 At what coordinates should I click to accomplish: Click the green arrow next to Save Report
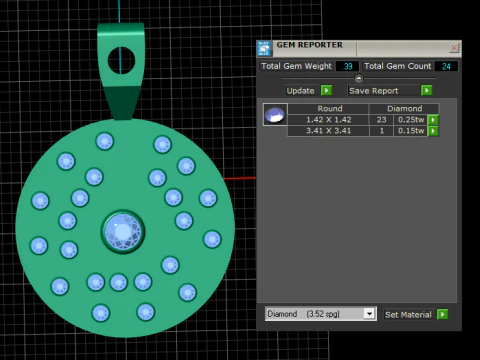tap(427, 90)
